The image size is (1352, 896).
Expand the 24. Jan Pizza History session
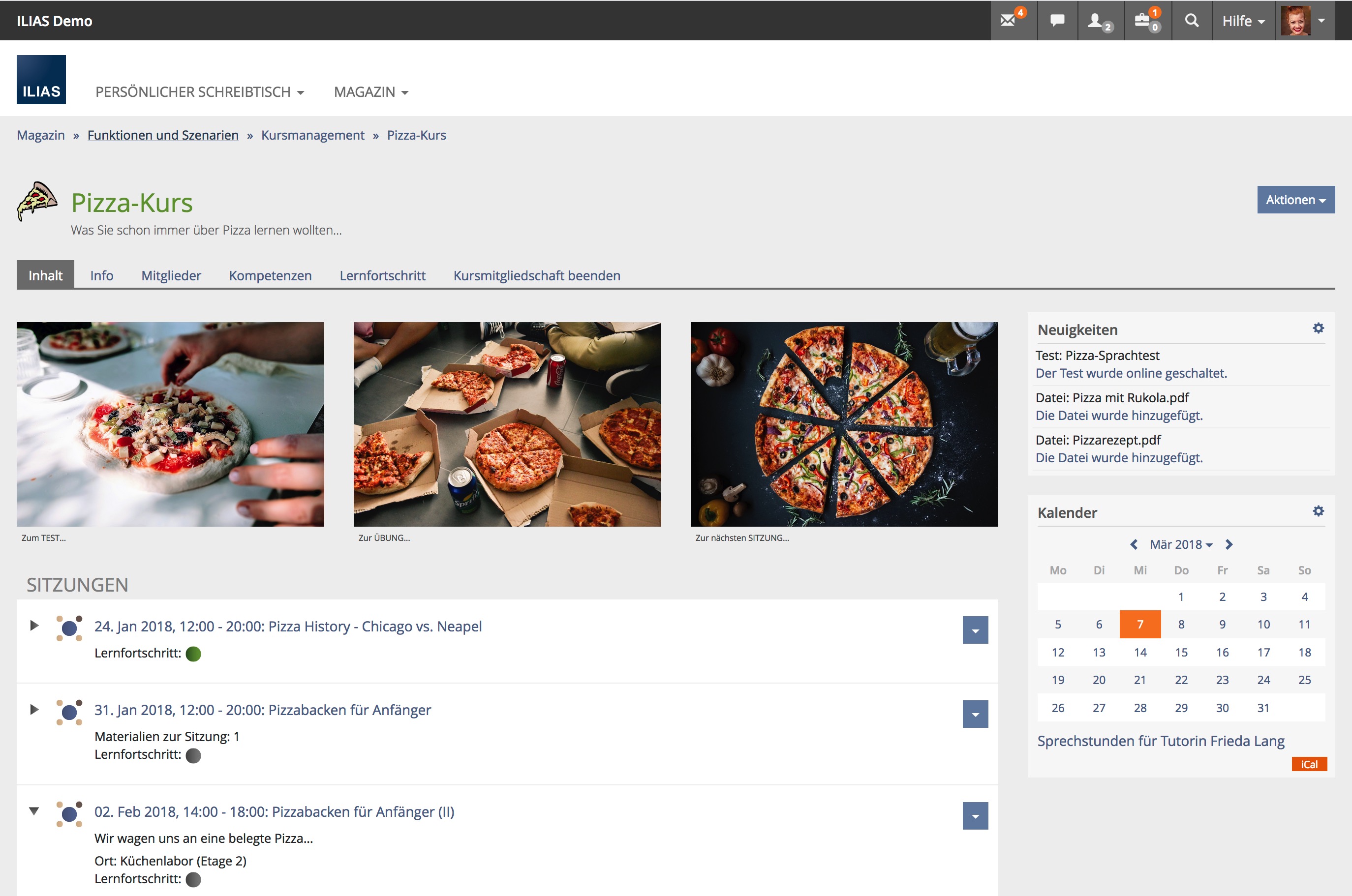[34, 625]
